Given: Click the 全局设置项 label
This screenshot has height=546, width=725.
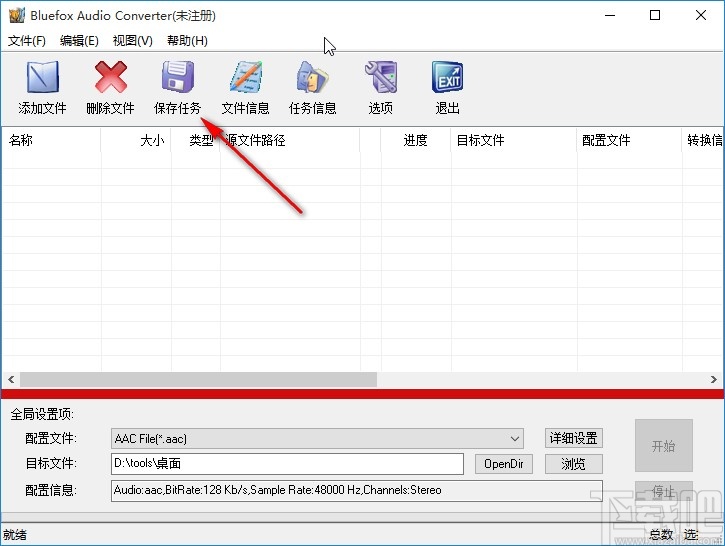Looking at the screenshot, I should point(42,414).
